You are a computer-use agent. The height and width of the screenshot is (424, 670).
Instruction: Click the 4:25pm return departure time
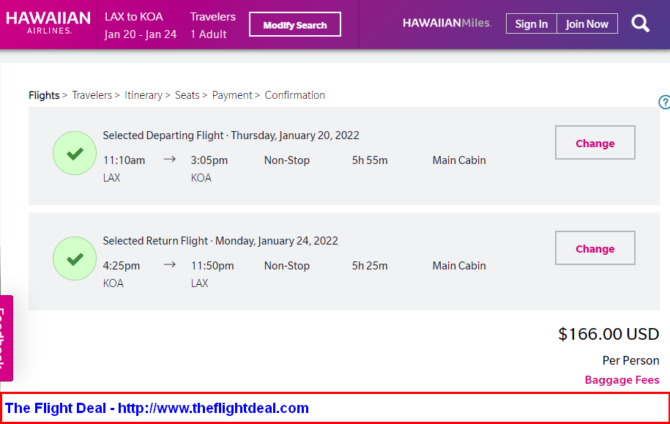pyautogui.click(x=121, y=266)
